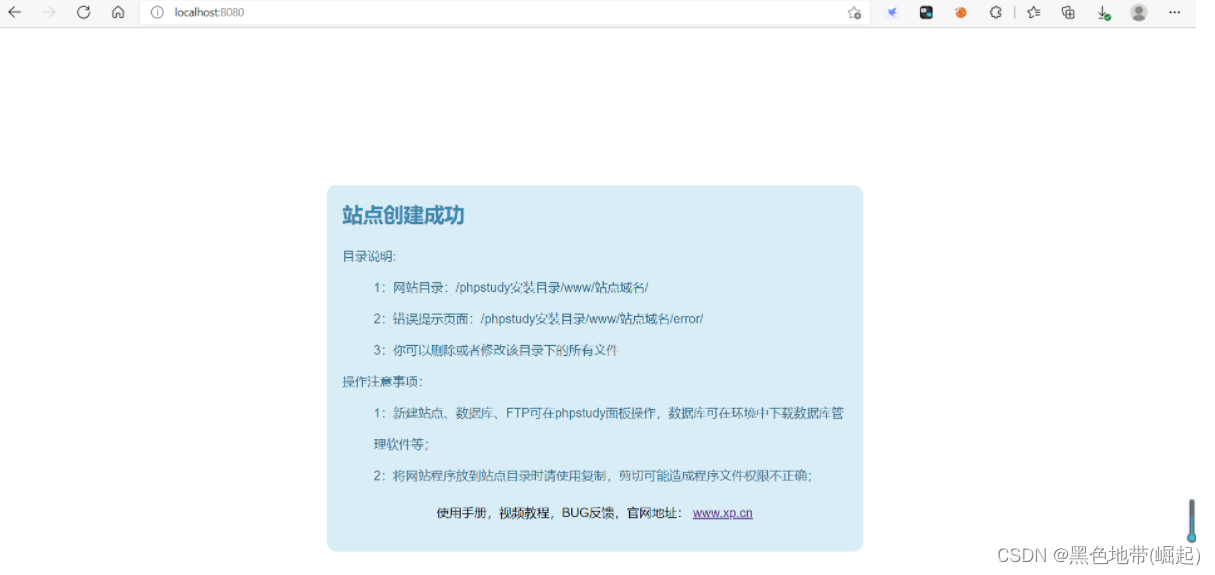The width and height of the screenshot is (1215, 575).
Task: Open the site information icon beside localhost
Action: 157,12
